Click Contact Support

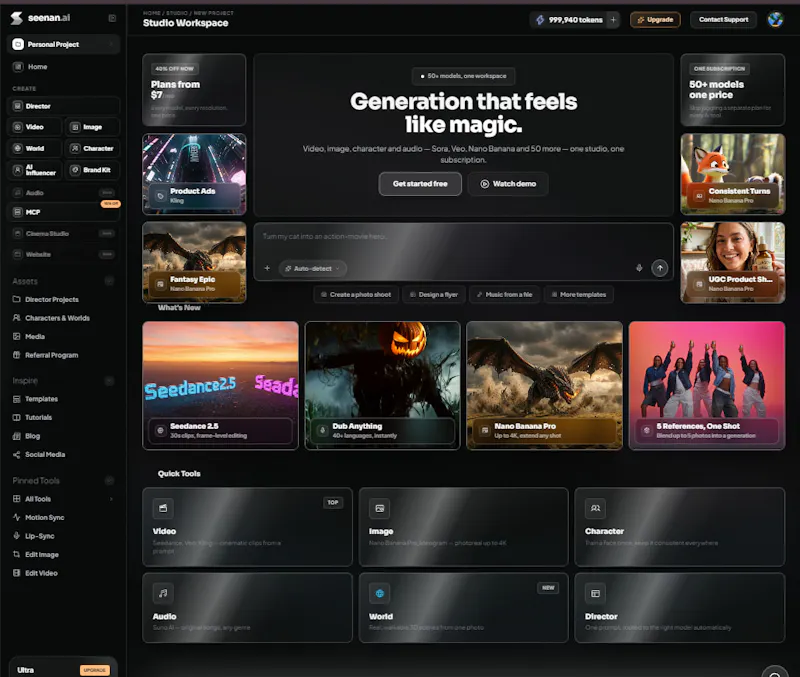click(723, 20)
